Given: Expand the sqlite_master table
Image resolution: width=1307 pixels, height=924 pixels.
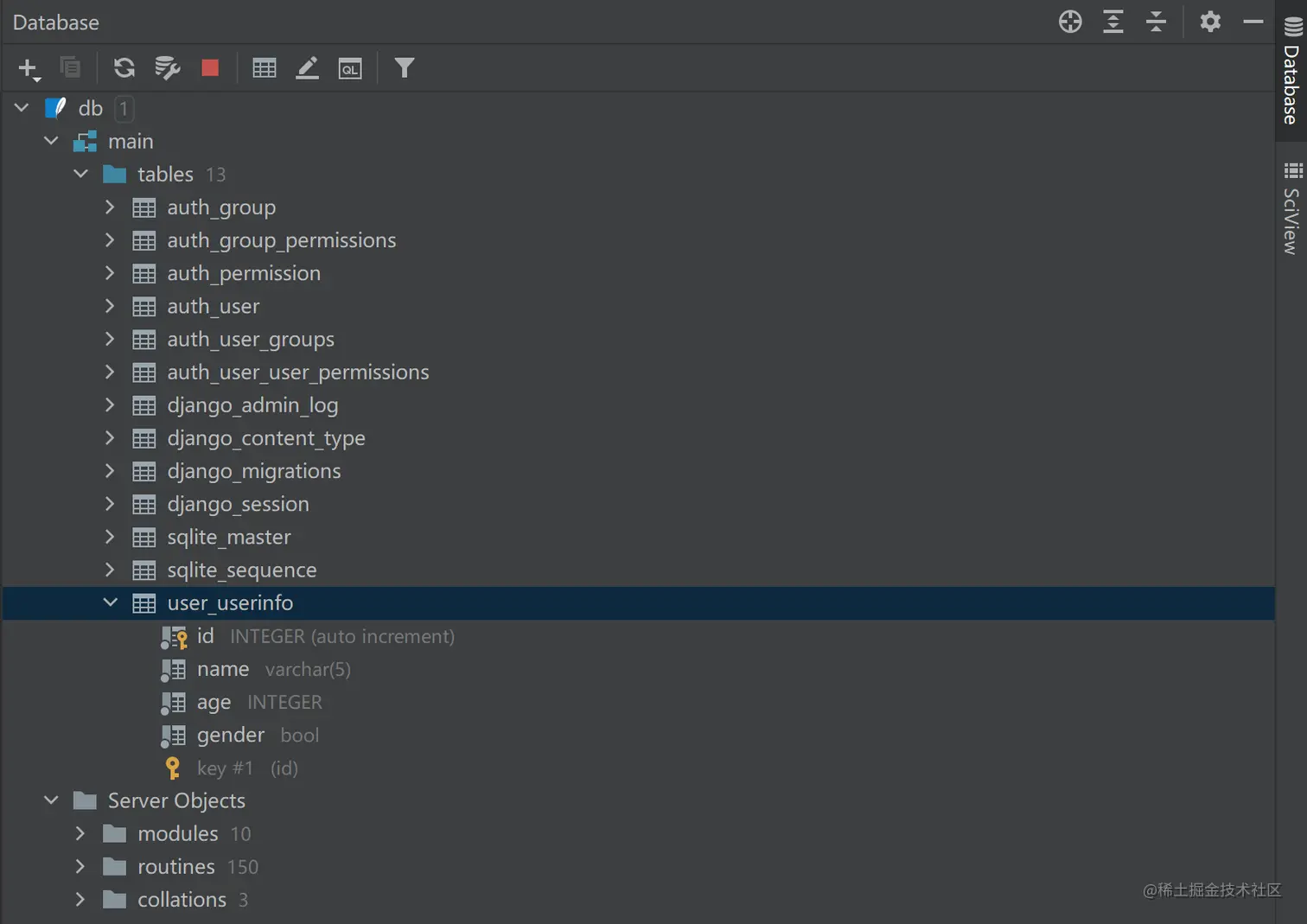Looking at the screenshot, I should (110, 537).
